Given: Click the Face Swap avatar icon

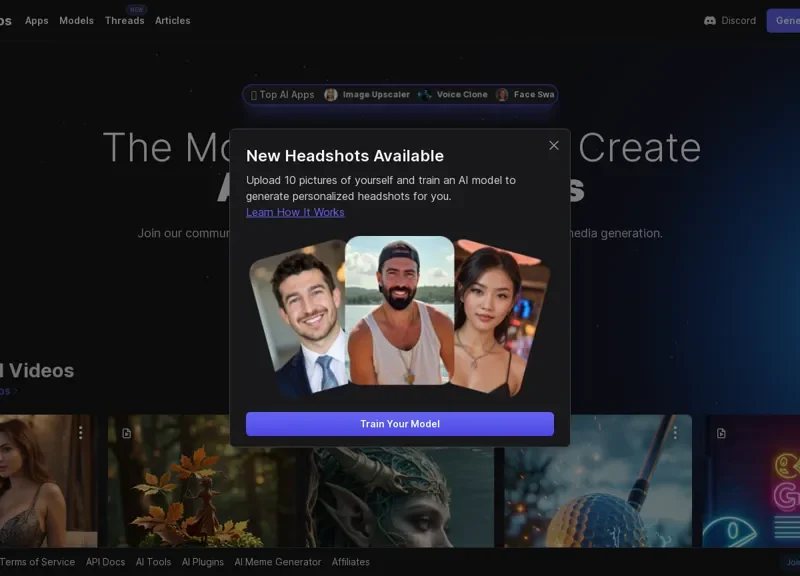Looking at the screenshot, I should 502,94.
